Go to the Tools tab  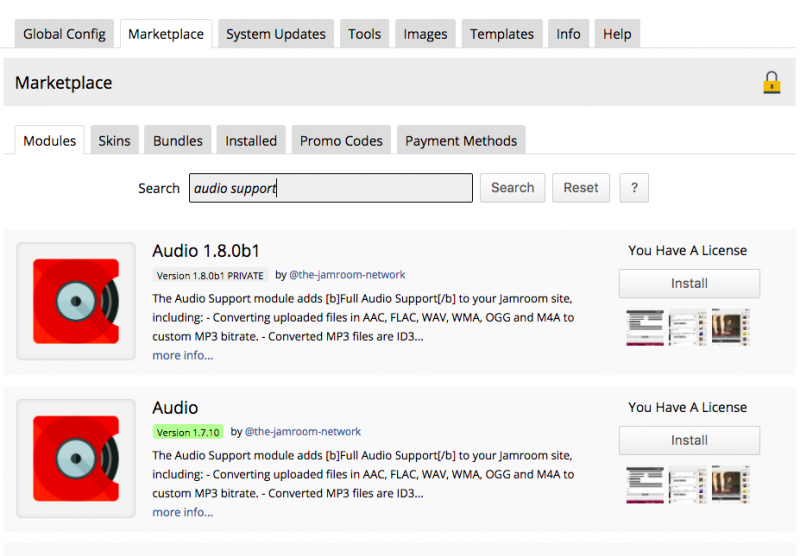(364, 34)
